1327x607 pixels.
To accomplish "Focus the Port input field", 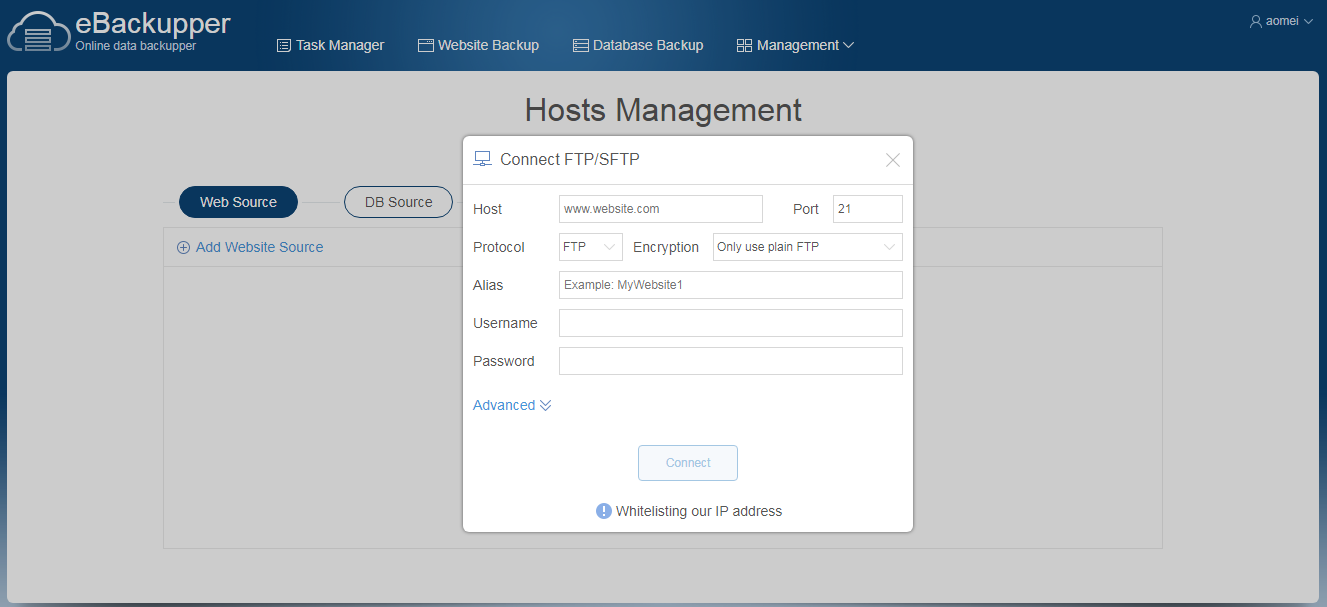I will [868, 209].
